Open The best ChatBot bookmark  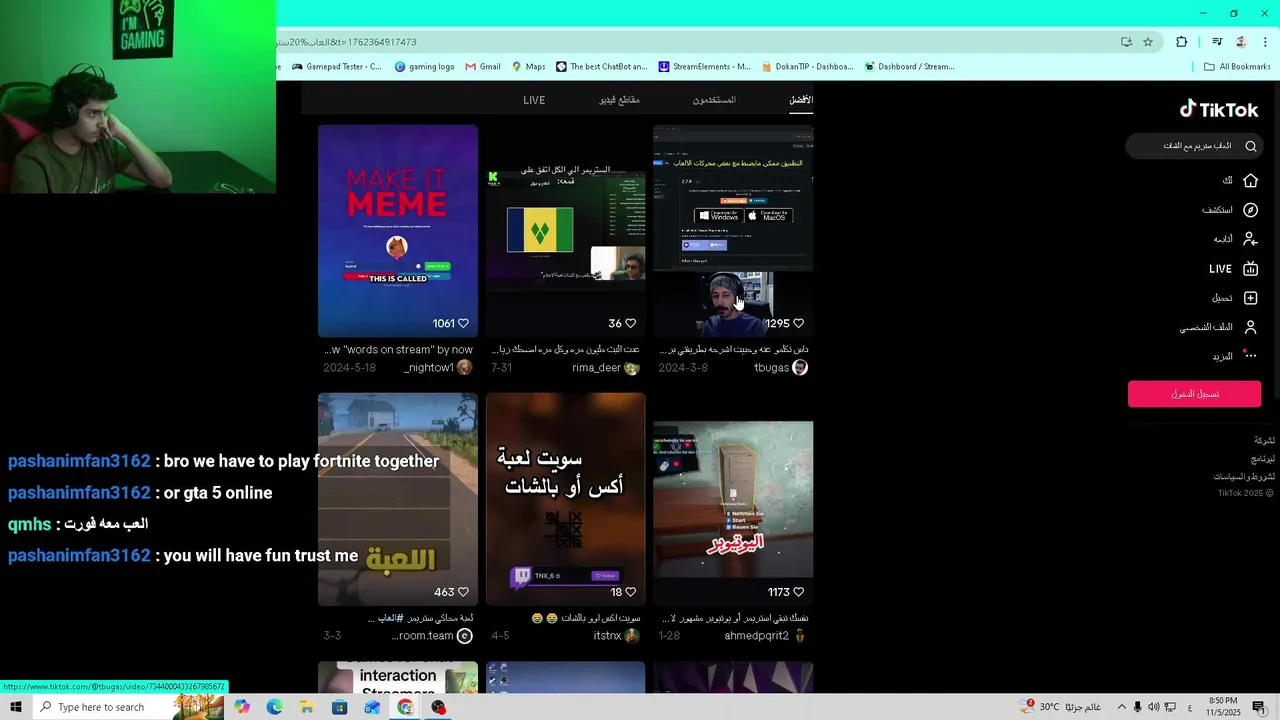pyautogui.click(x=602, y=67)
